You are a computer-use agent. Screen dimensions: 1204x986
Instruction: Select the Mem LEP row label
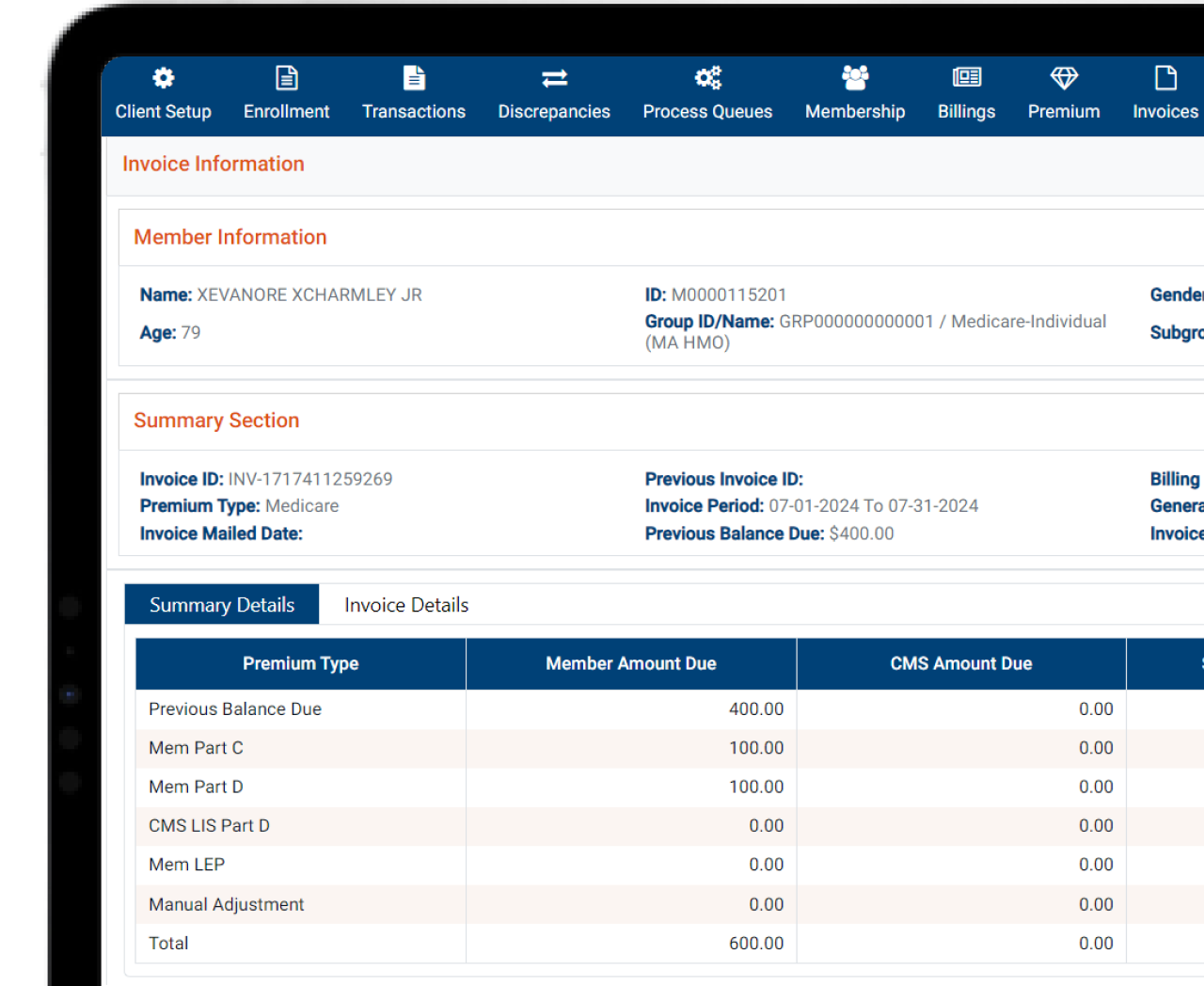click(x=186, y=864)
